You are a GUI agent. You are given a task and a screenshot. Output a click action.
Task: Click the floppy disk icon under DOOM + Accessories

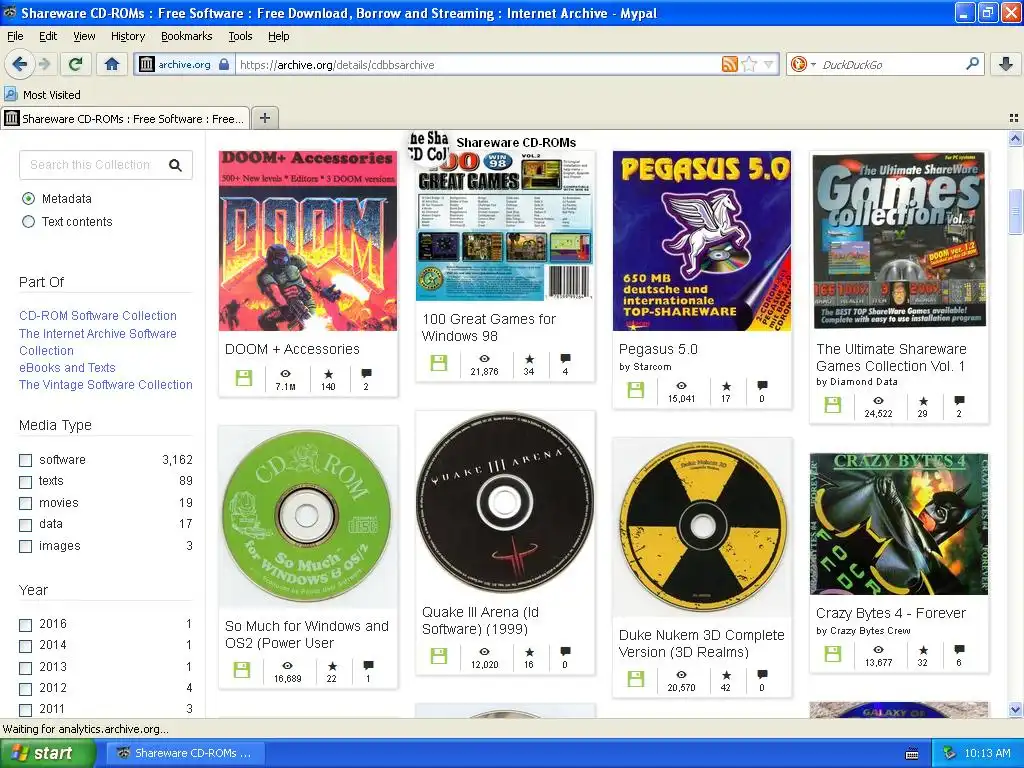pos(244,377)
